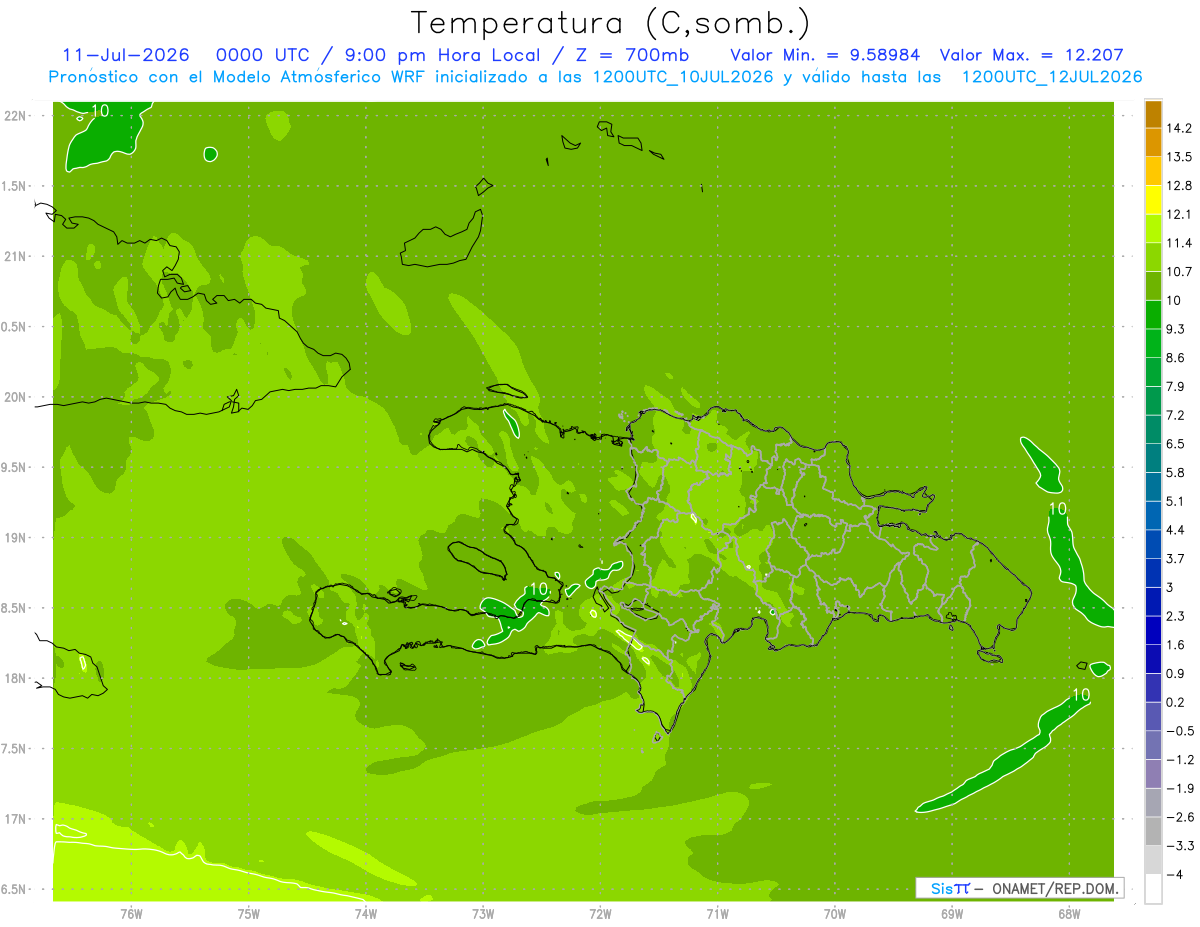Screen dimensions: 1200x927
Task: Click the '0000 UTC' time text
Action: coord(262,55)
